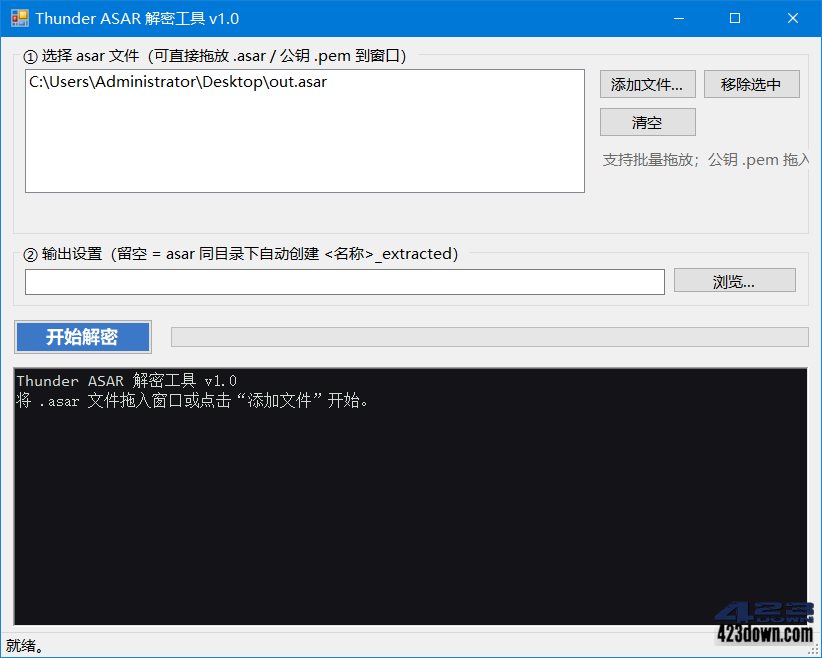Click the 移除选中 button
The height and width of the screenshot is (658, 822).
751,84
